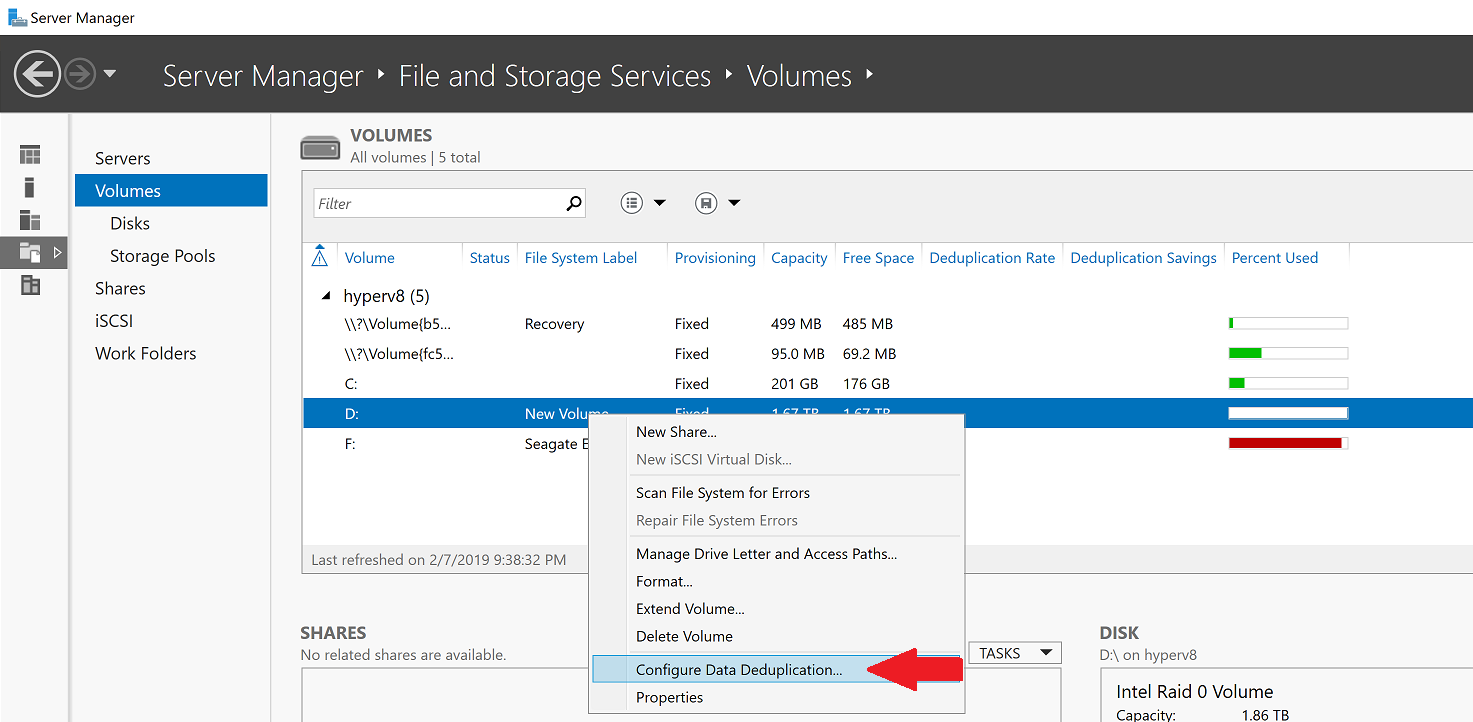Image resolution: width=1473 pixels, height=722 pixels.
Task: Click the All Servers sidebar icon
Action: pos(29,220)
